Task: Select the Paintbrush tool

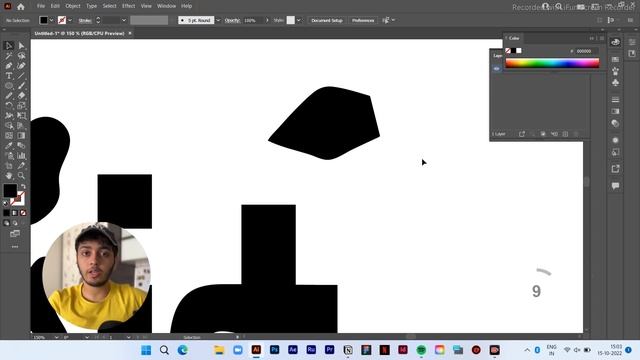Action: click(21, 86)
